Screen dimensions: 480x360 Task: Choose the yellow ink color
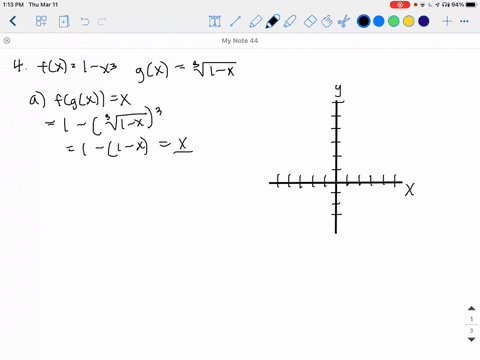tap(409, 21)
